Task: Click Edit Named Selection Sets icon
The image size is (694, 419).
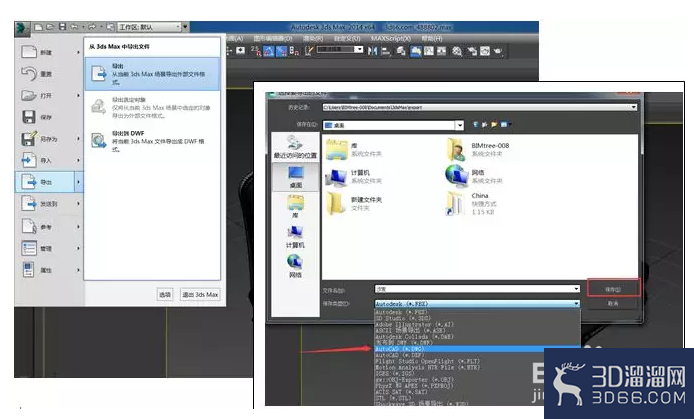Action: click(309, 51)
